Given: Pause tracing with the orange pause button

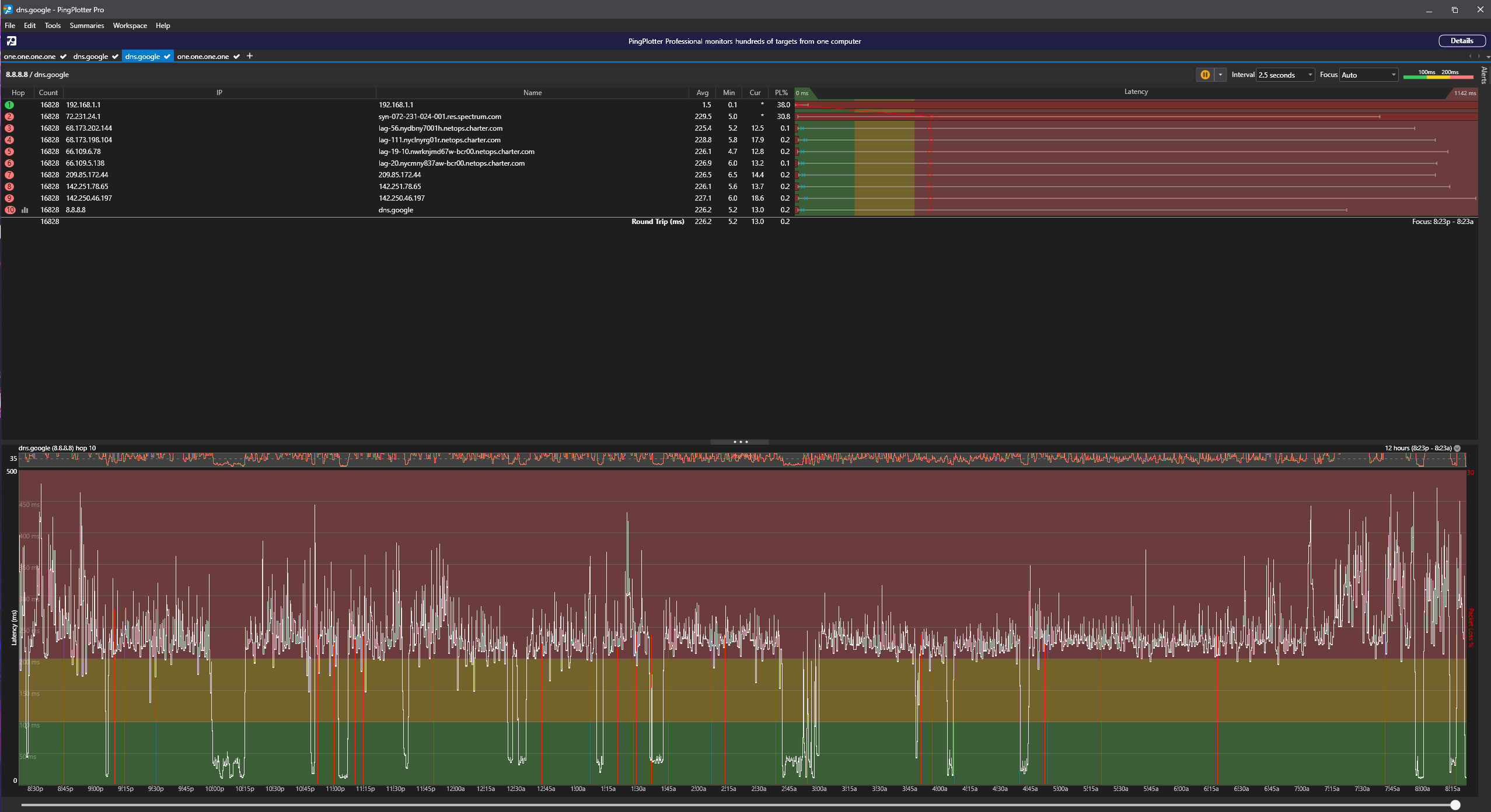Looking at the screenshot, I should [x=1204, y=75].
